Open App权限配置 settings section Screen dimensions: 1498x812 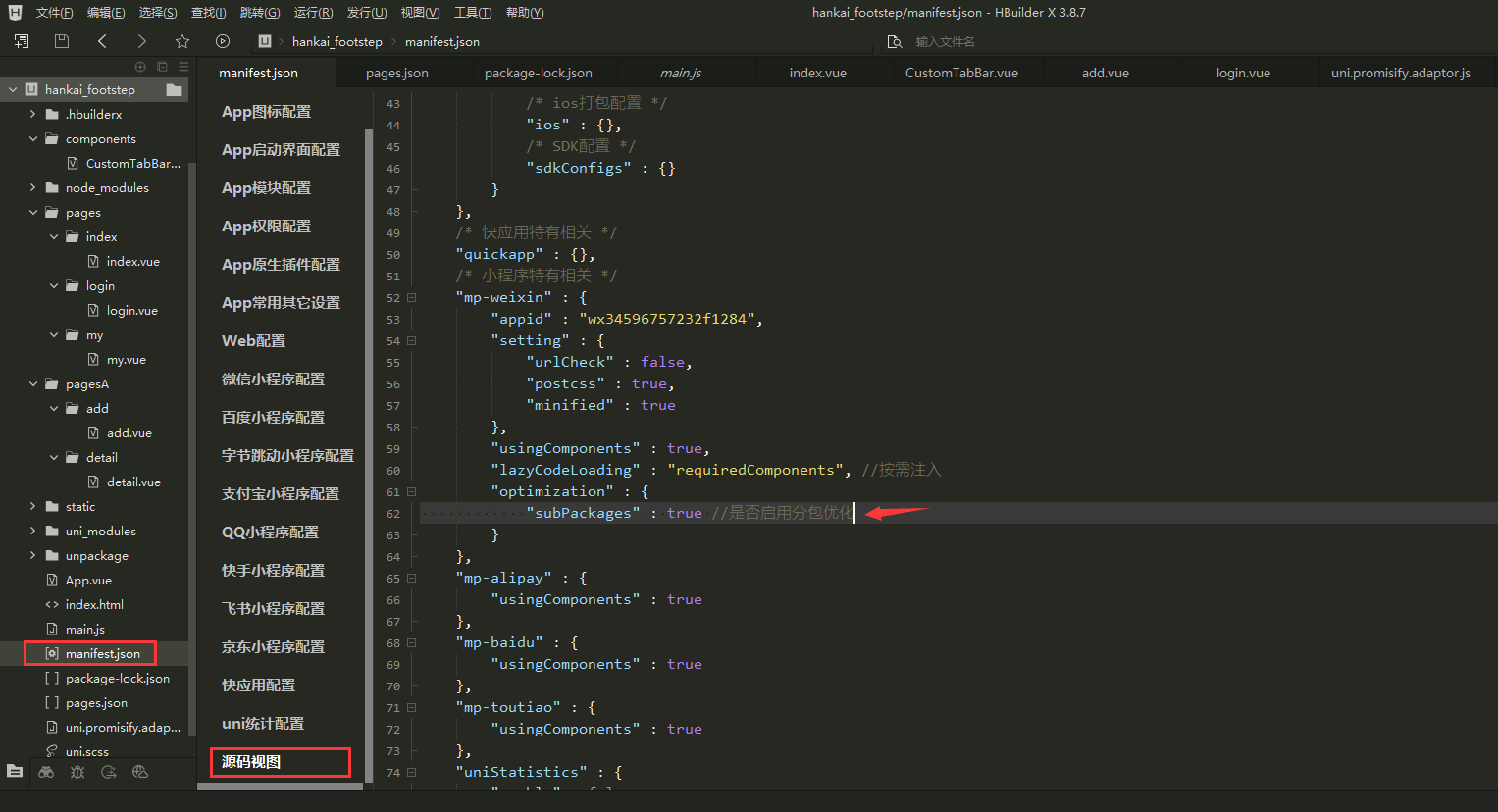[266, 226]
